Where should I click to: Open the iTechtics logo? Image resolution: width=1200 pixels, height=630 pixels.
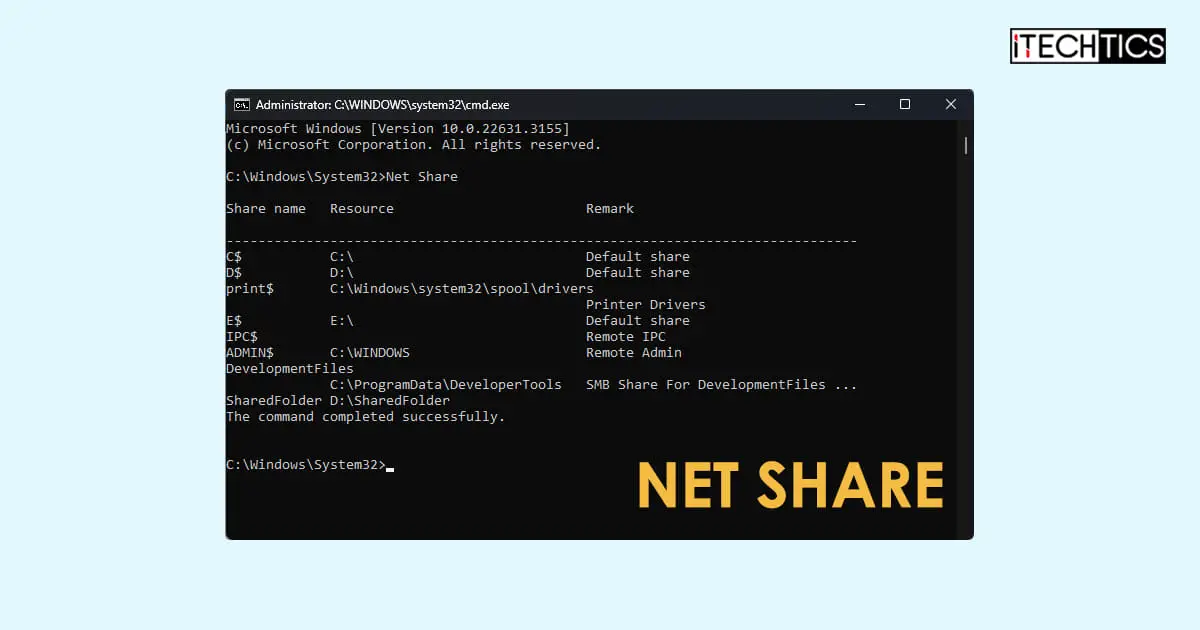pyautogui.click(x=1087, y=46)
